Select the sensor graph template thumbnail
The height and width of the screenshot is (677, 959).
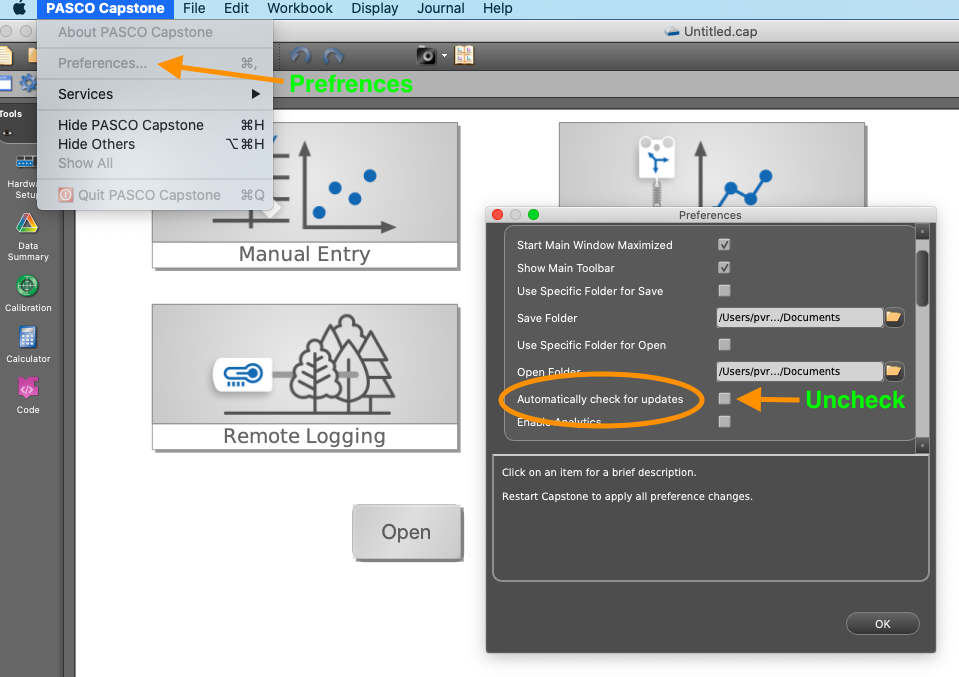[712, 165]
